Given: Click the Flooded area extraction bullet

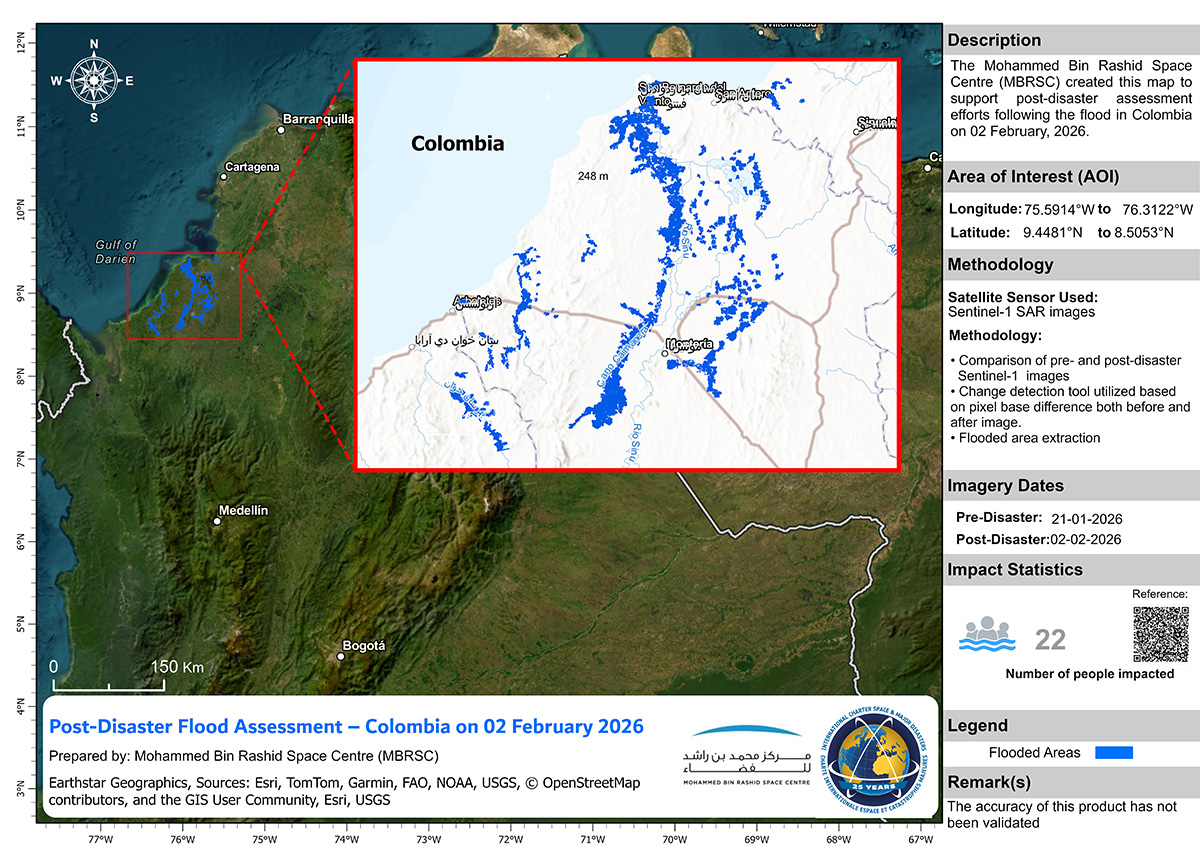Looking at the screenshot, I should 1024,438.
